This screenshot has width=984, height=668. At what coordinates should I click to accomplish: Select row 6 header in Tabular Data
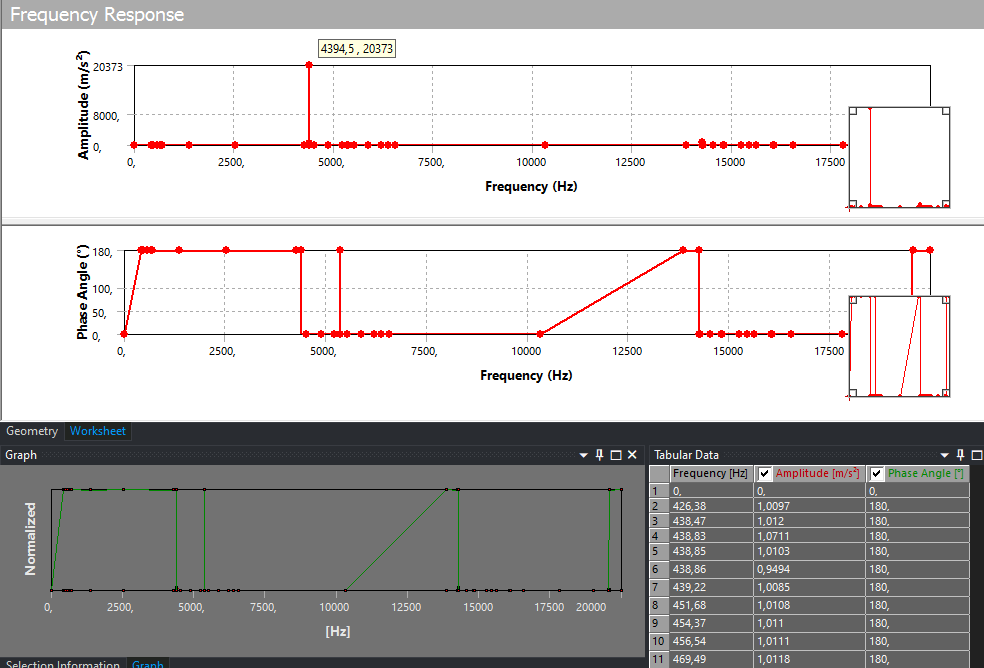[x=657, y=567]
